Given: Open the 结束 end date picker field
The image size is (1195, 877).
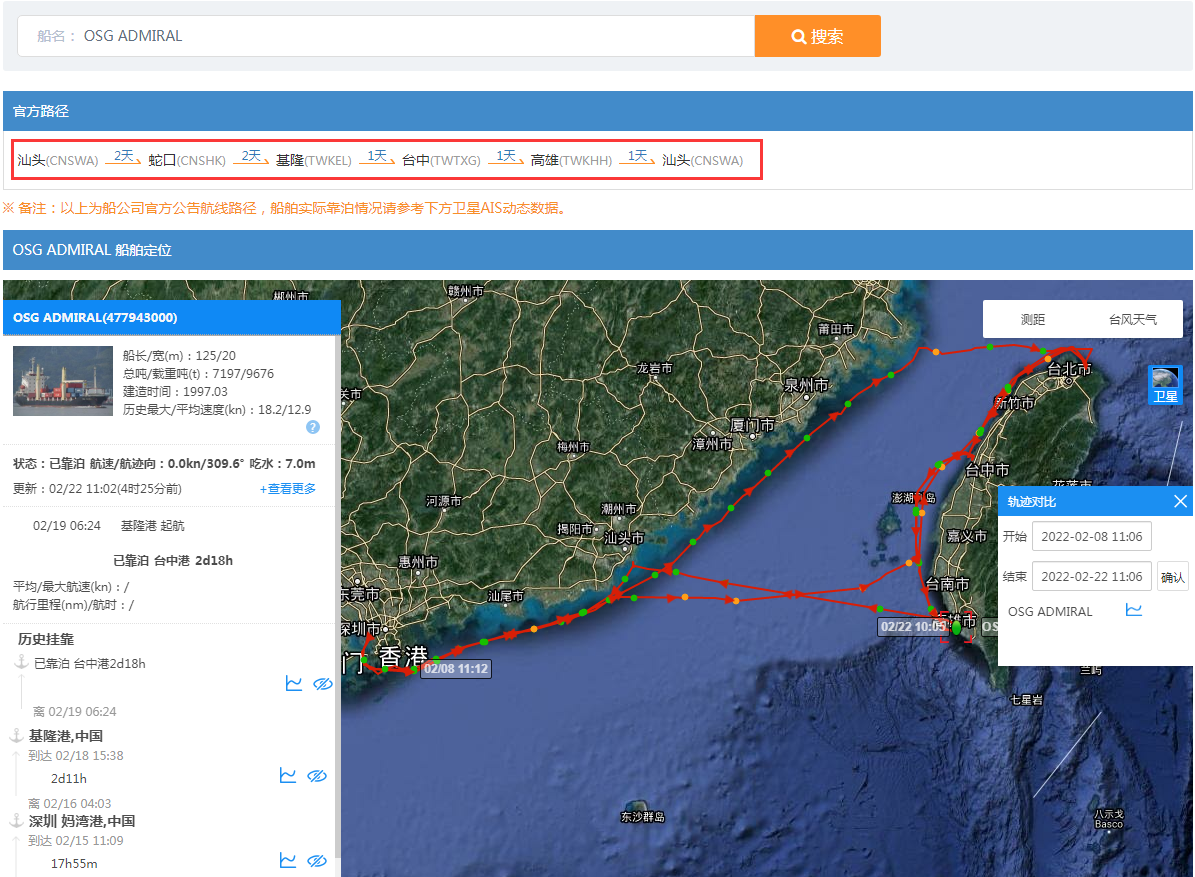Looking at the screenshot, I should (1091, 577).
